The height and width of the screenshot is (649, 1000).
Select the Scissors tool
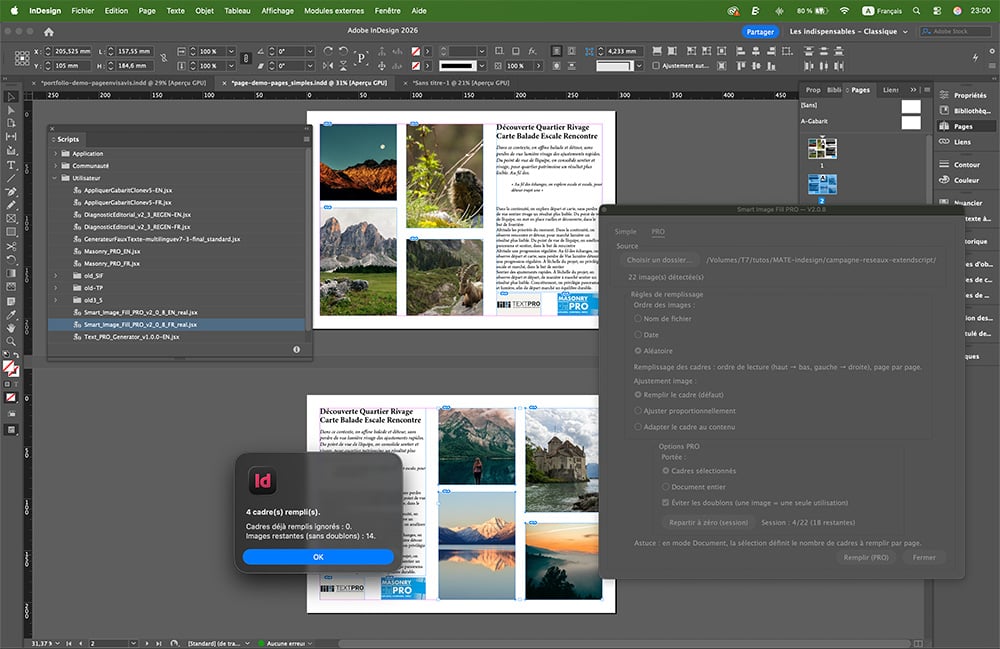coord(11,245)
